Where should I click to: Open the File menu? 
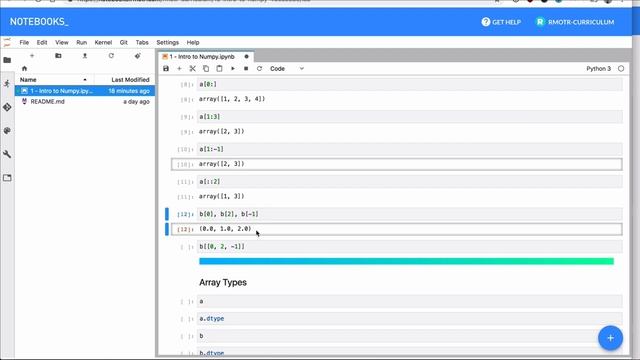tap(24, 42)
